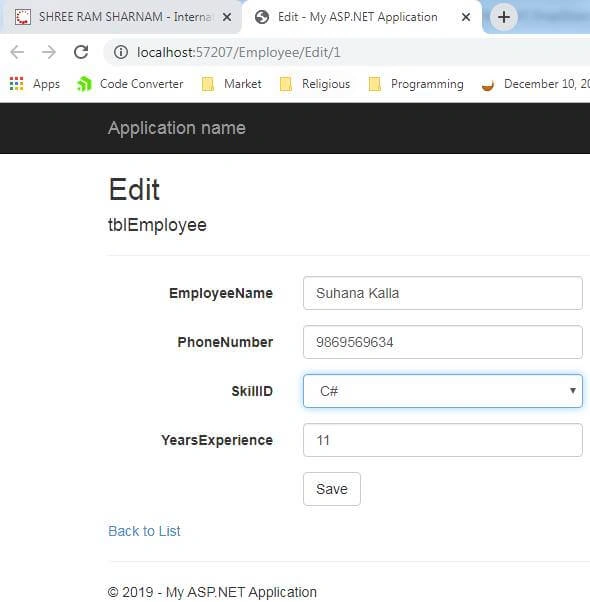
Task: Follow the Back to List link
Action: pos(144,531)
